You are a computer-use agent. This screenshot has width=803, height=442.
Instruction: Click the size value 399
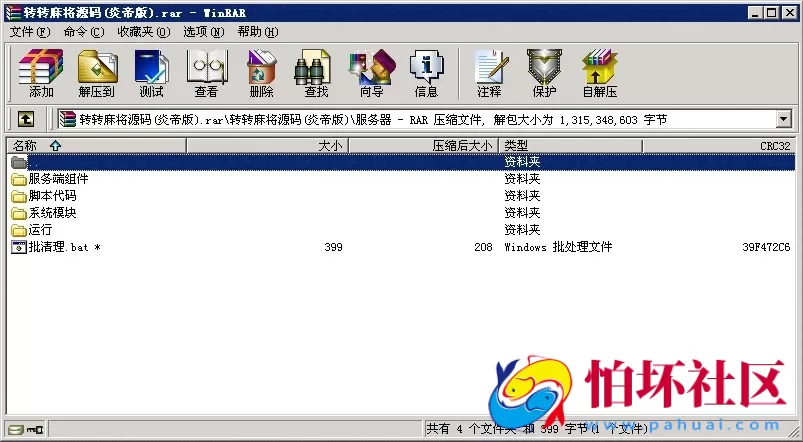pos(333,247)
